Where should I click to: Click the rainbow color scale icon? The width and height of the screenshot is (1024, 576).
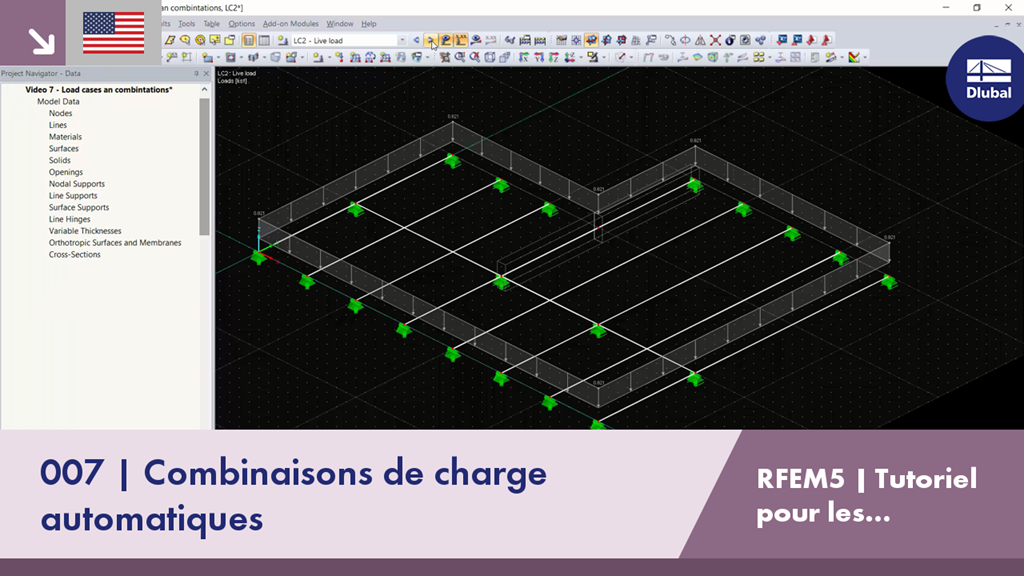pos(854,57)
